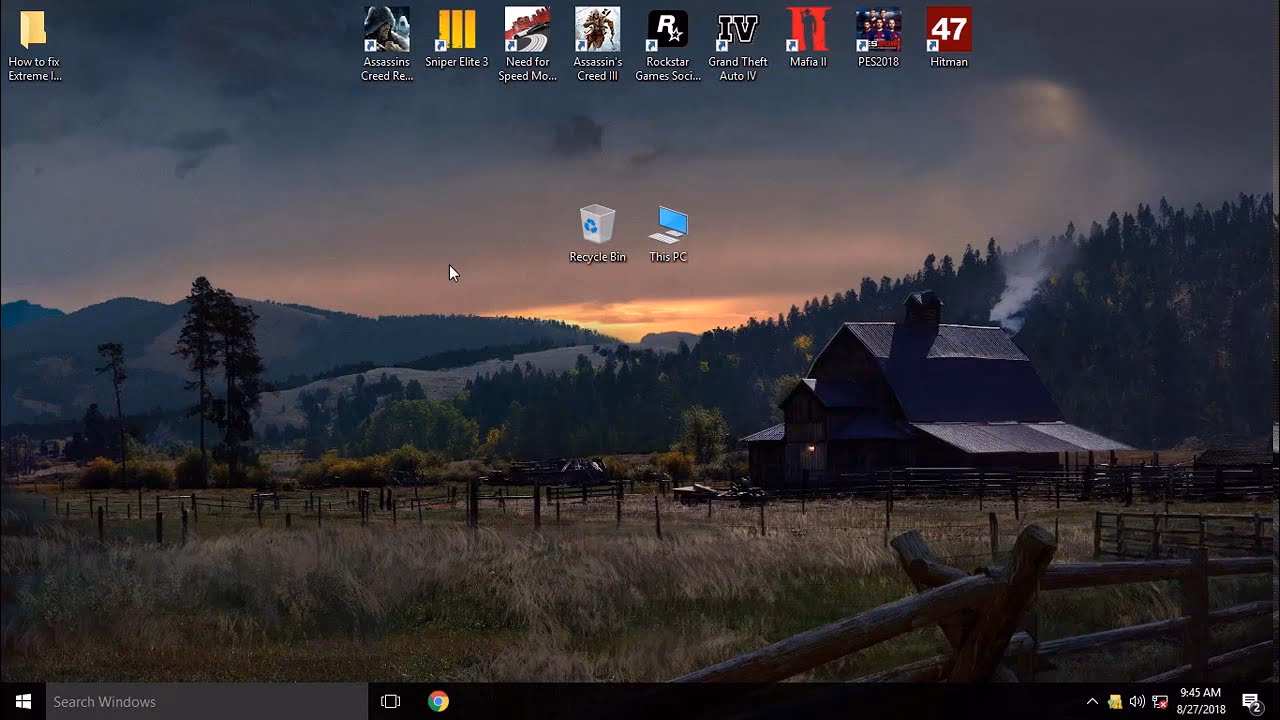Show hidden system tray icons
The image size is (1280, 720).
pos(1092,701)
